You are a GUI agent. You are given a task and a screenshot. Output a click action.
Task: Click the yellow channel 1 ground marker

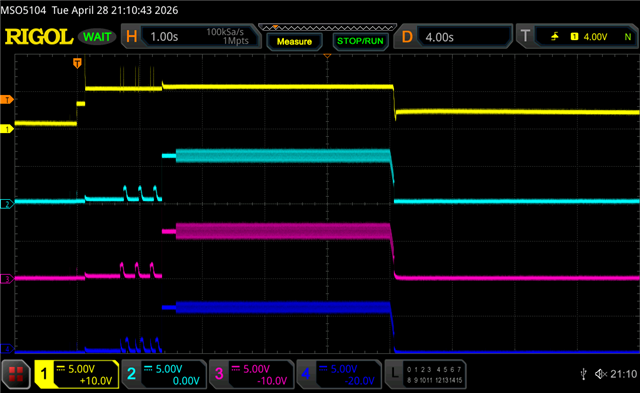click(7, 129)
